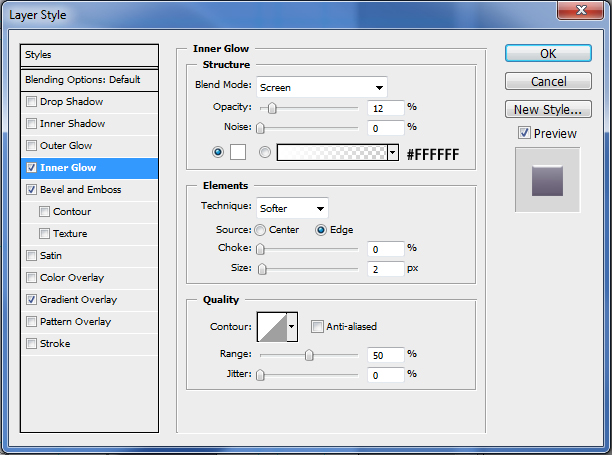Click the Cancel button
Screen dimensions: 612x455
548,81
